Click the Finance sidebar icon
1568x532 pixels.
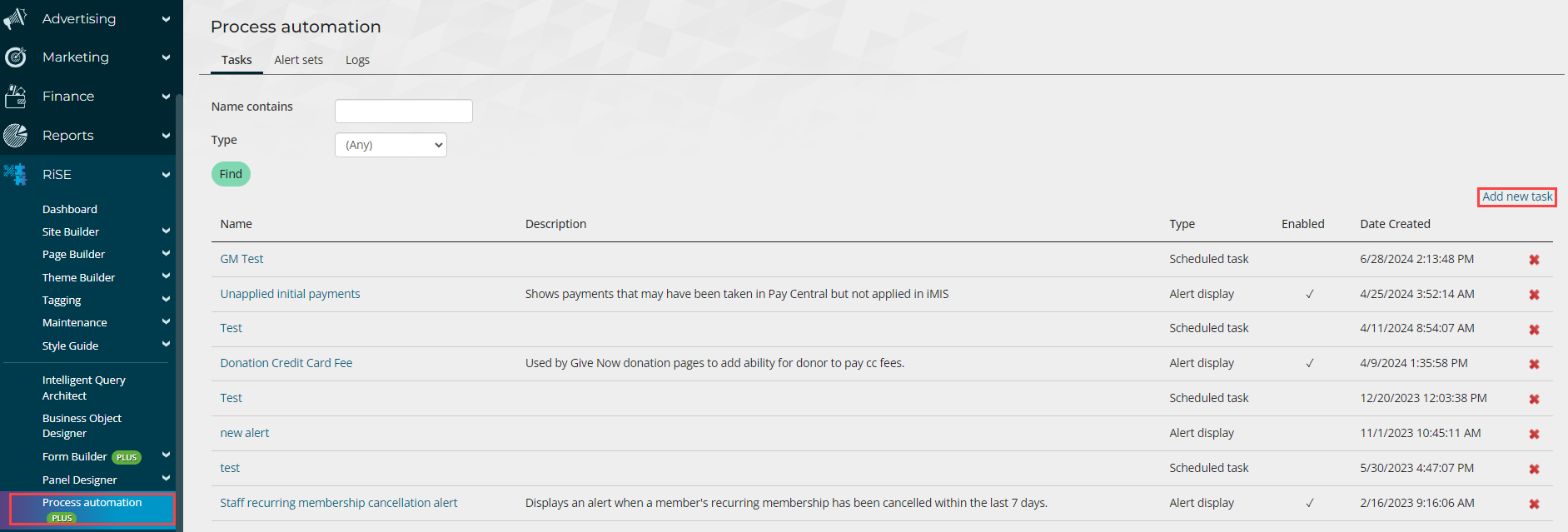(x=16, y=97)
